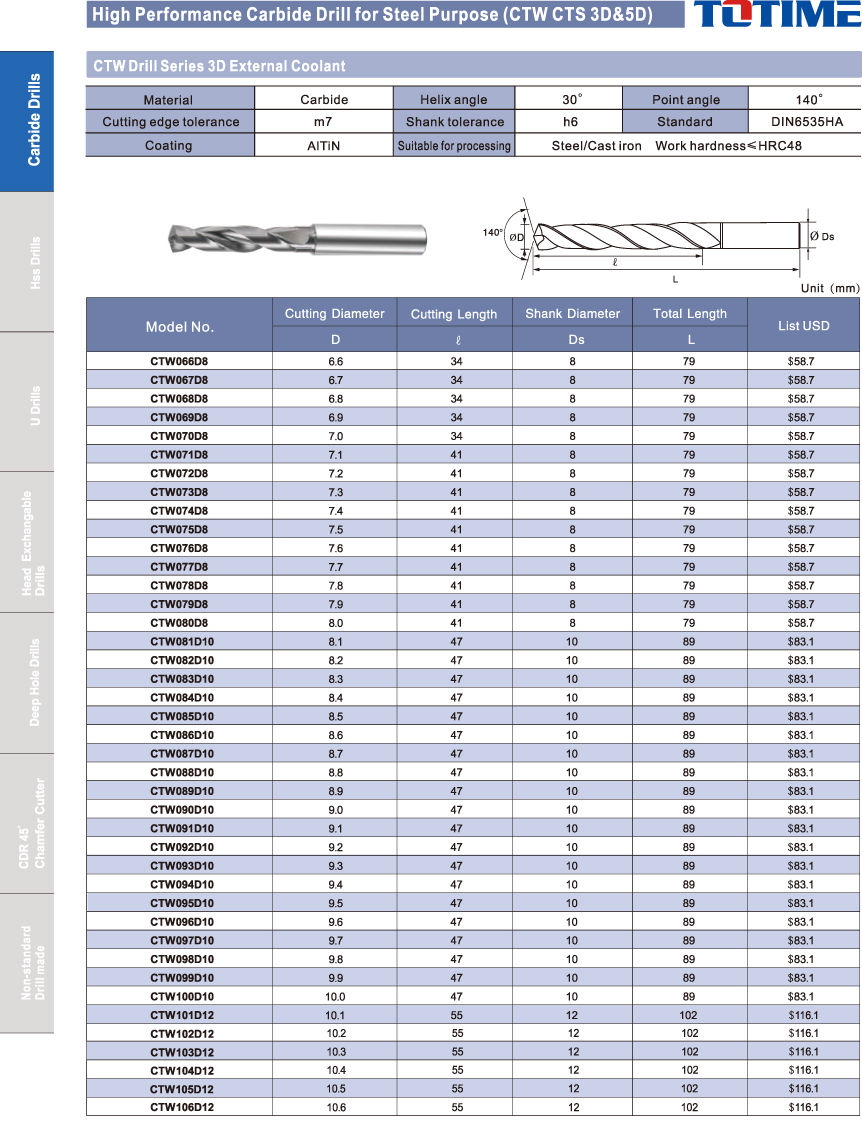Select the Non-standard Drill made tab
Image resolution: width=862 pixels, height=1124 pixels.
coord(27,963)
